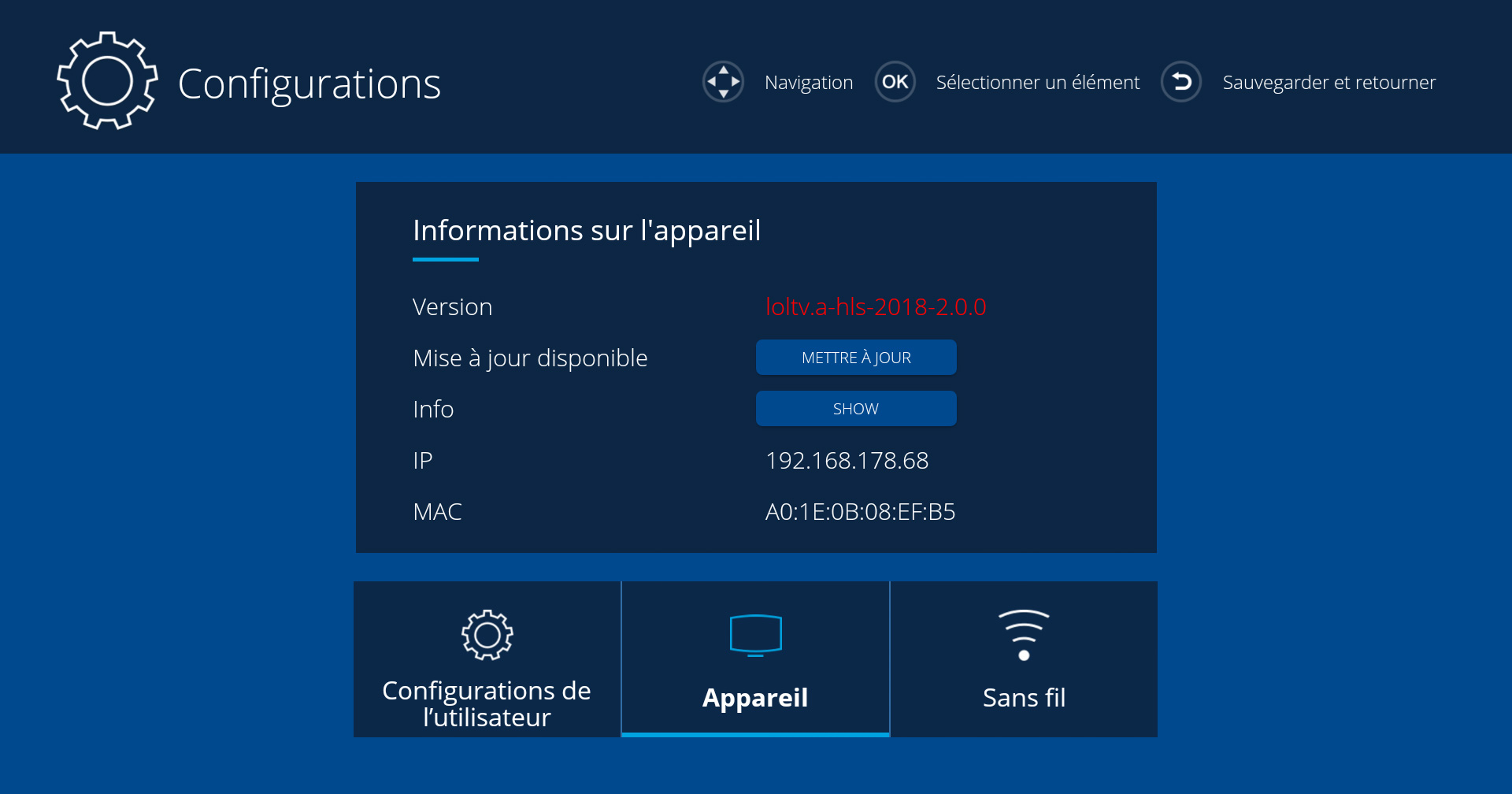The width and height of the screenshot is (1512, 794).
Task: Click the SHOW button beside Info
Action: 856,409
